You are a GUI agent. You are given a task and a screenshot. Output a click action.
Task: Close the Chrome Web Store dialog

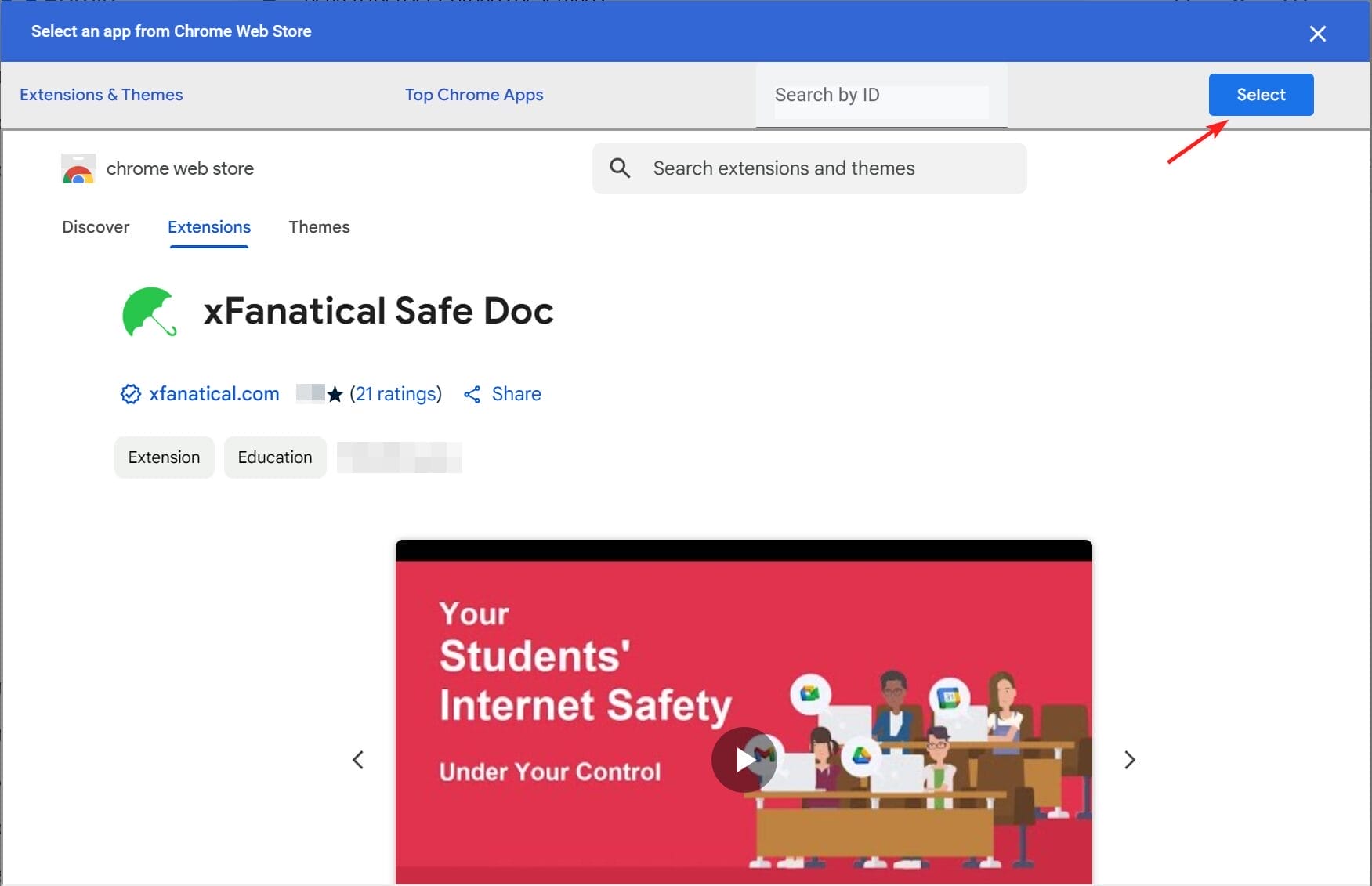[1317, 33]
